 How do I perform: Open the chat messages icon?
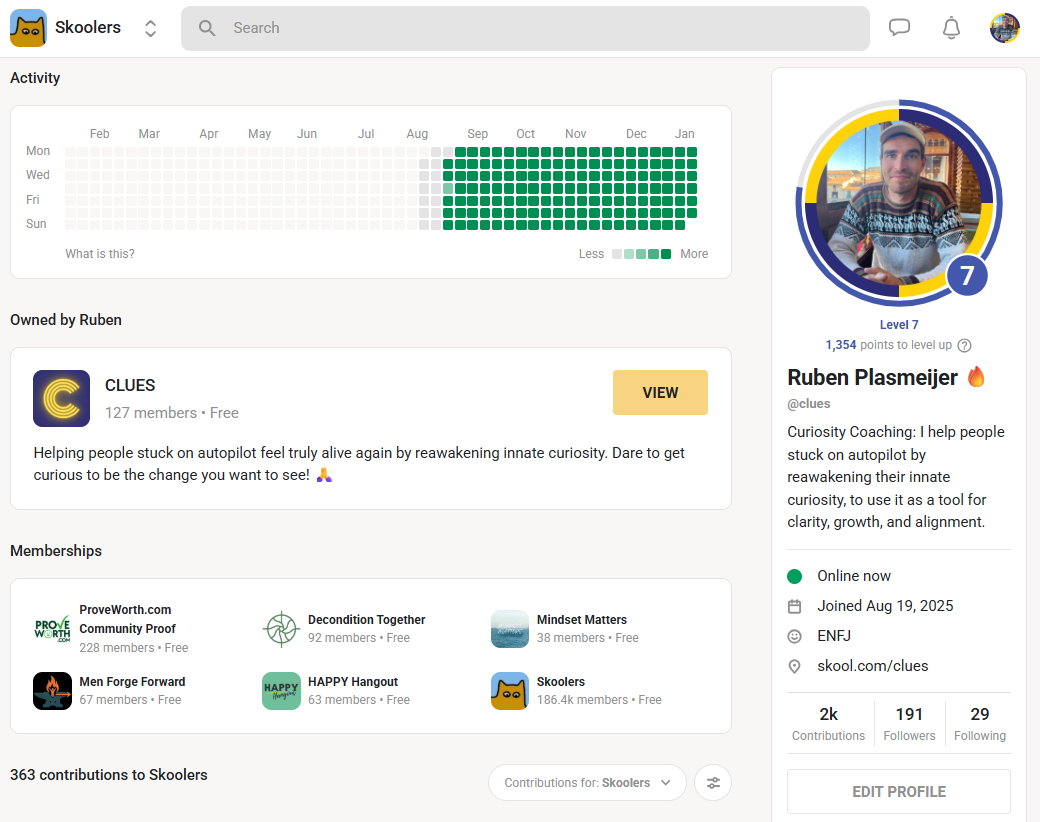point(899,28)
